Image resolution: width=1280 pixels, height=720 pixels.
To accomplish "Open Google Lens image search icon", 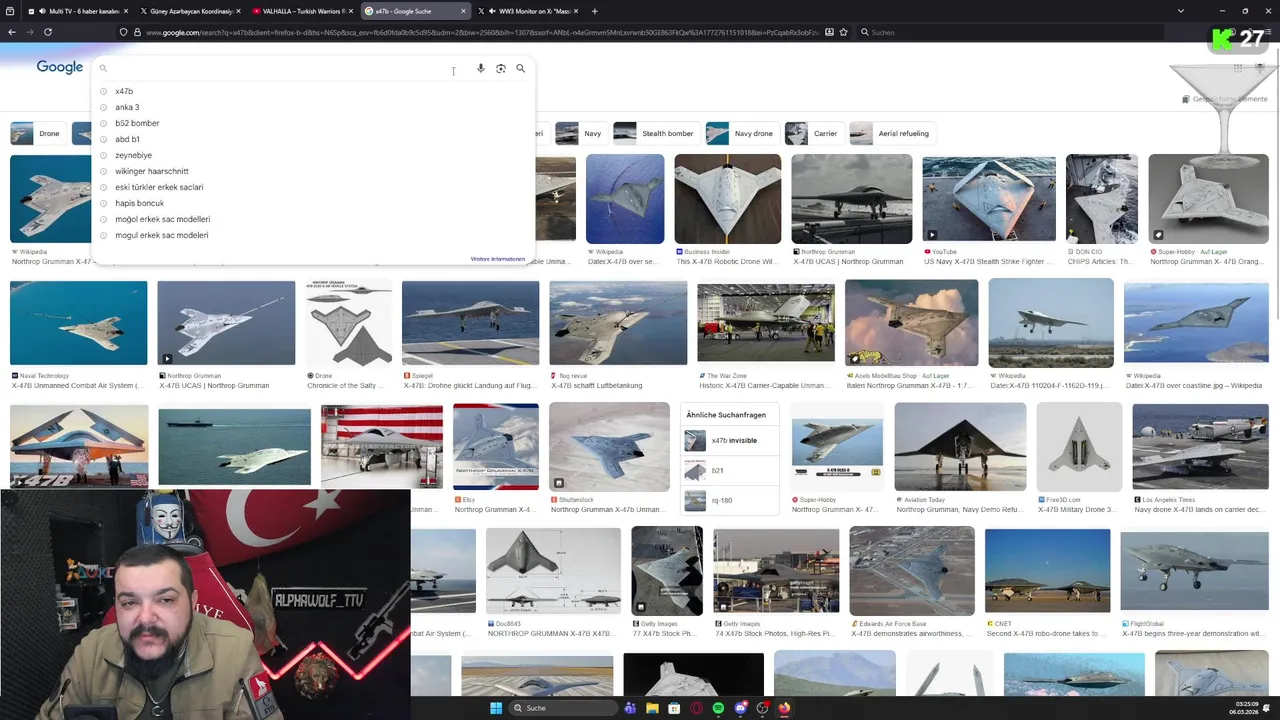I will pos(501,68).
